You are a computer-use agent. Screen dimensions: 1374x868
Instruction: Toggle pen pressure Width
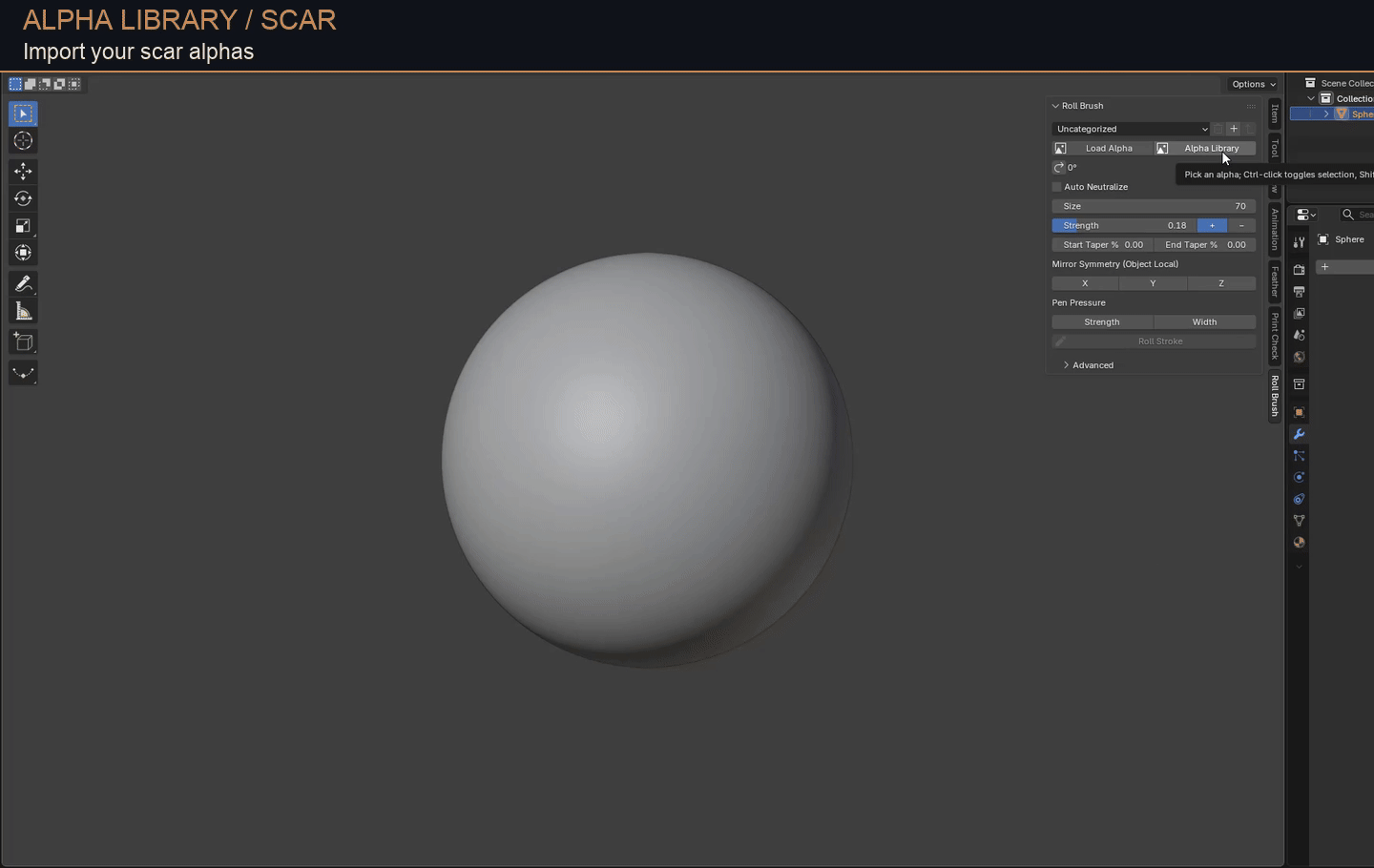coord(1205,322)
